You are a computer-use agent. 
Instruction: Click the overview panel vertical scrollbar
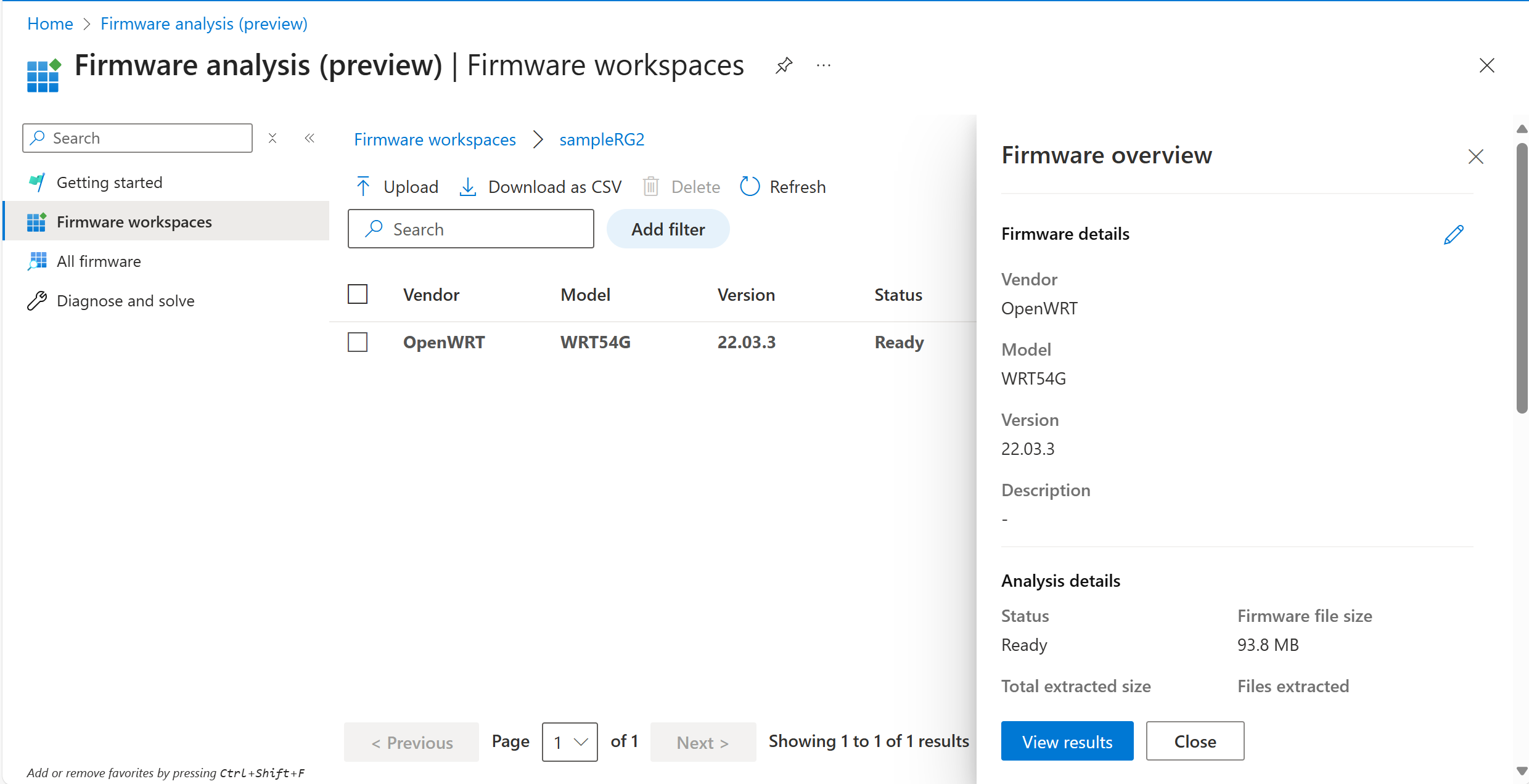[1522, 277]
